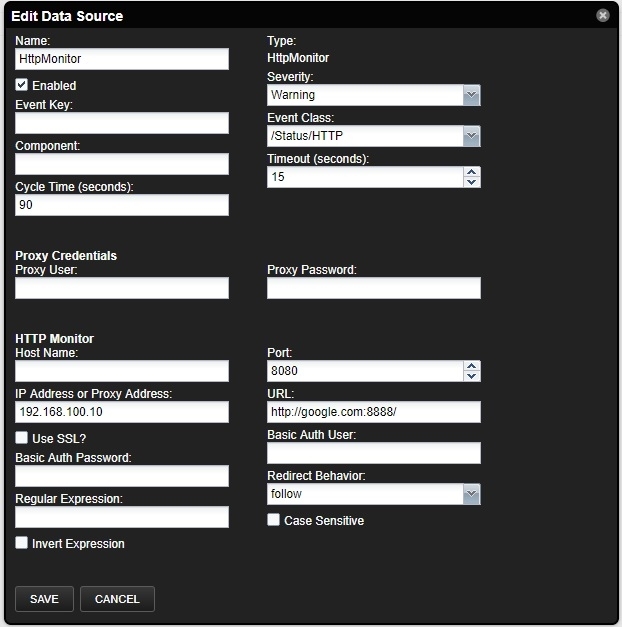The image size is (622, 627).
Task: Focus the Name field containing HttpMonitor
Action: click(x=122, y=59)
